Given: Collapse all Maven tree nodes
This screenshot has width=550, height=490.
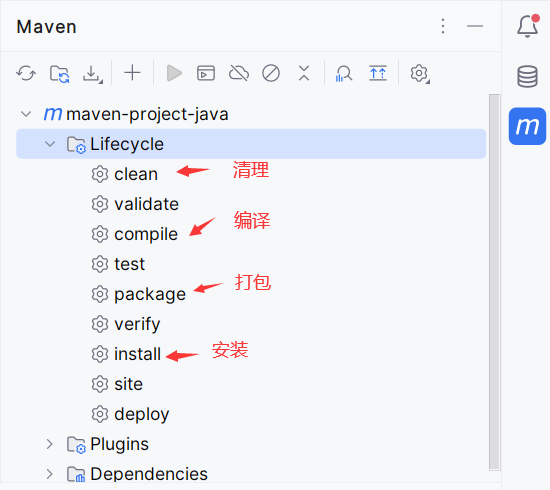Looking at the screenshot, I should (304, 73).
